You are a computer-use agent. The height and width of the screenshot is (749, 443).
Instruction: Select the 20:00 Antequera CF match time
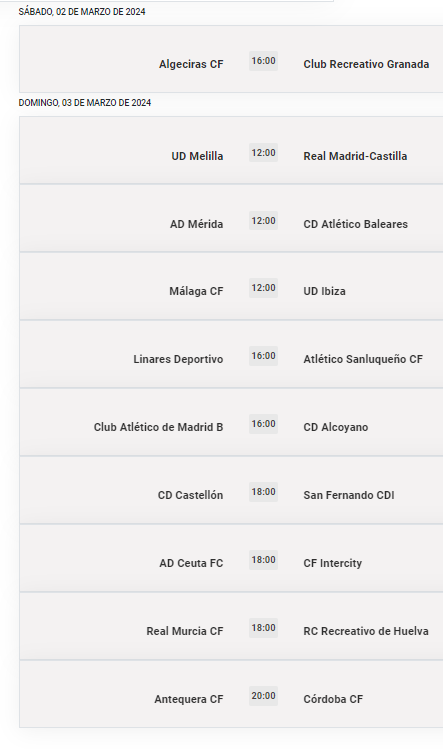pos(263,696)
